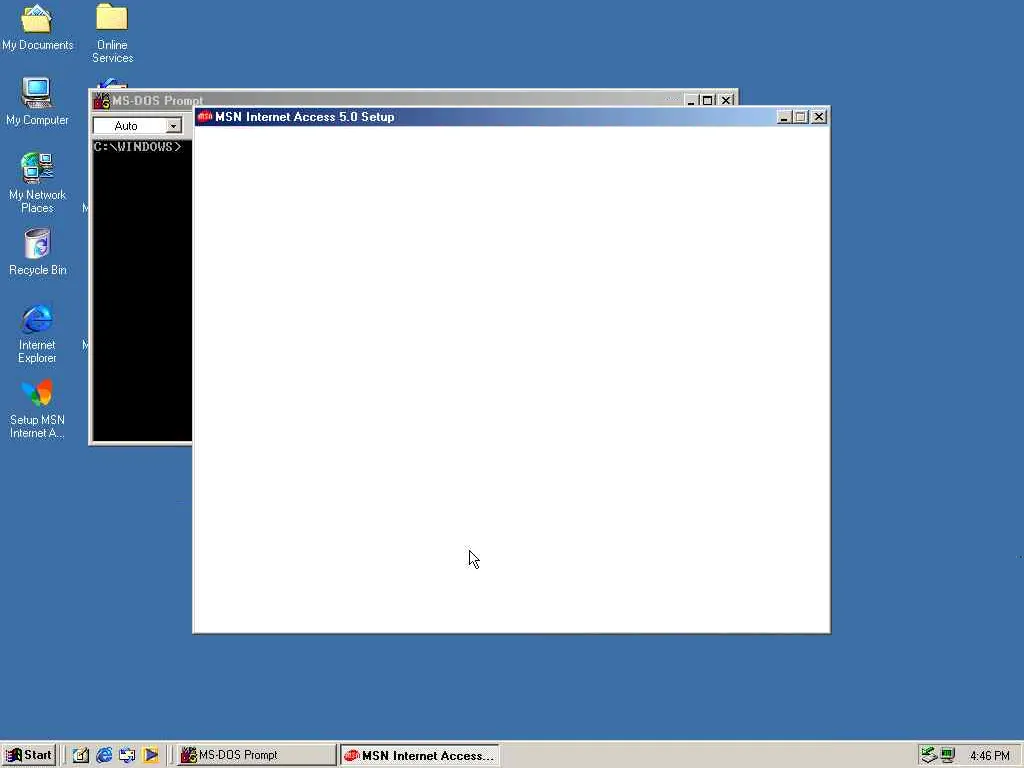The image size is (1024, 768).
Task: Click the 4:46 PM system clock
Action: point(989,756)
